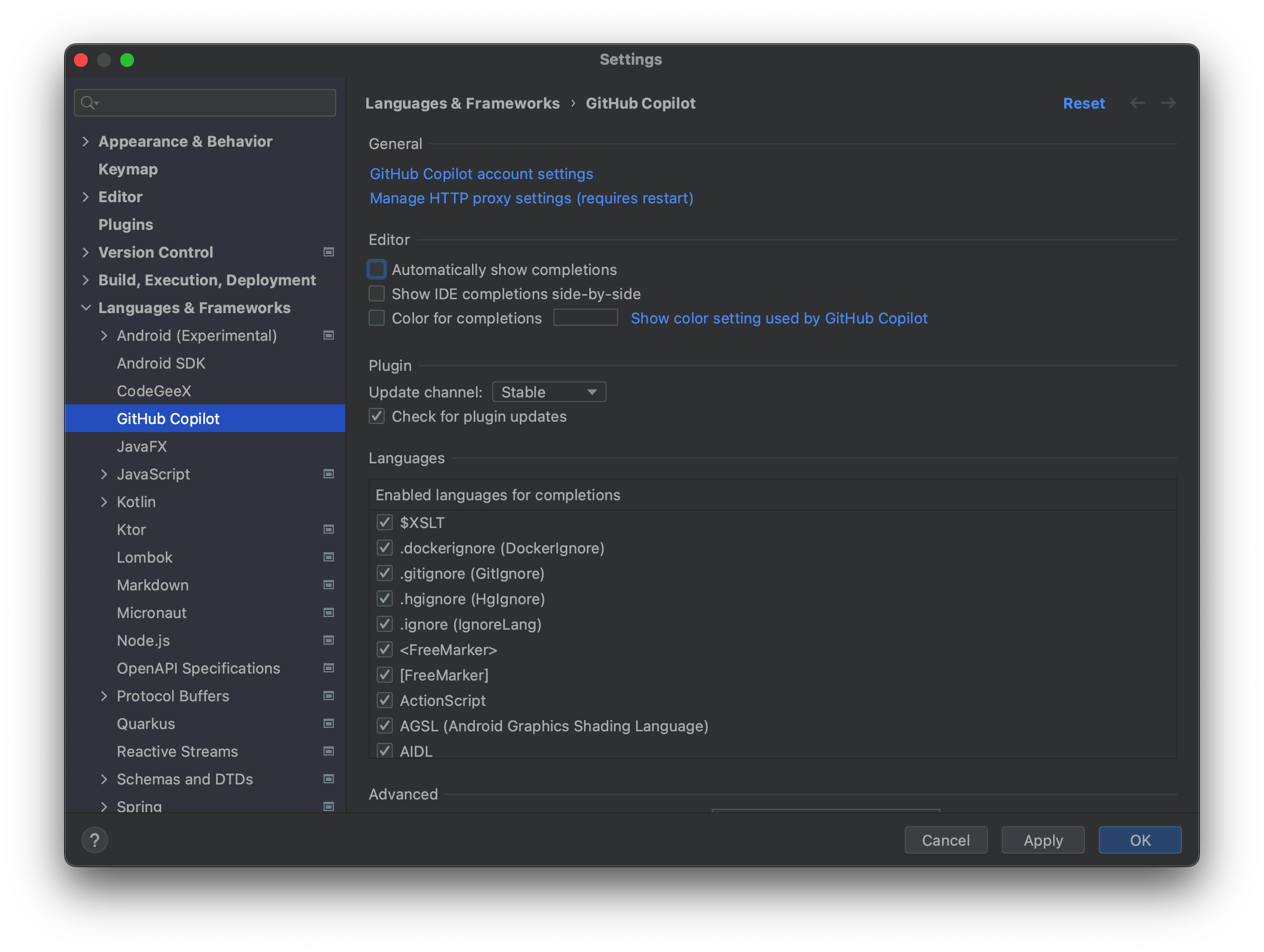This screenshot has width=1264, height=952.
Task: Click the project-level settings icon beside Version Control
Action: coord(328,252)
